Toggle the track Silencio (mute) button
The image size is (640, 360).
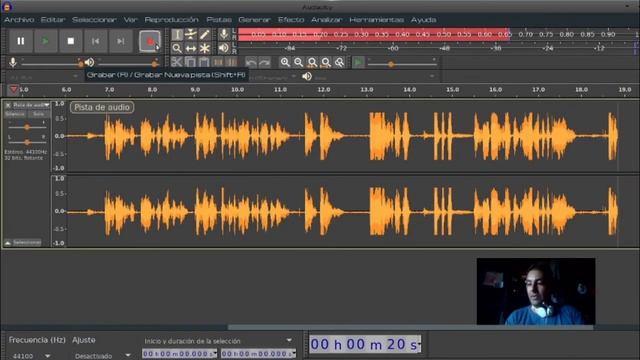coord(15,114)
